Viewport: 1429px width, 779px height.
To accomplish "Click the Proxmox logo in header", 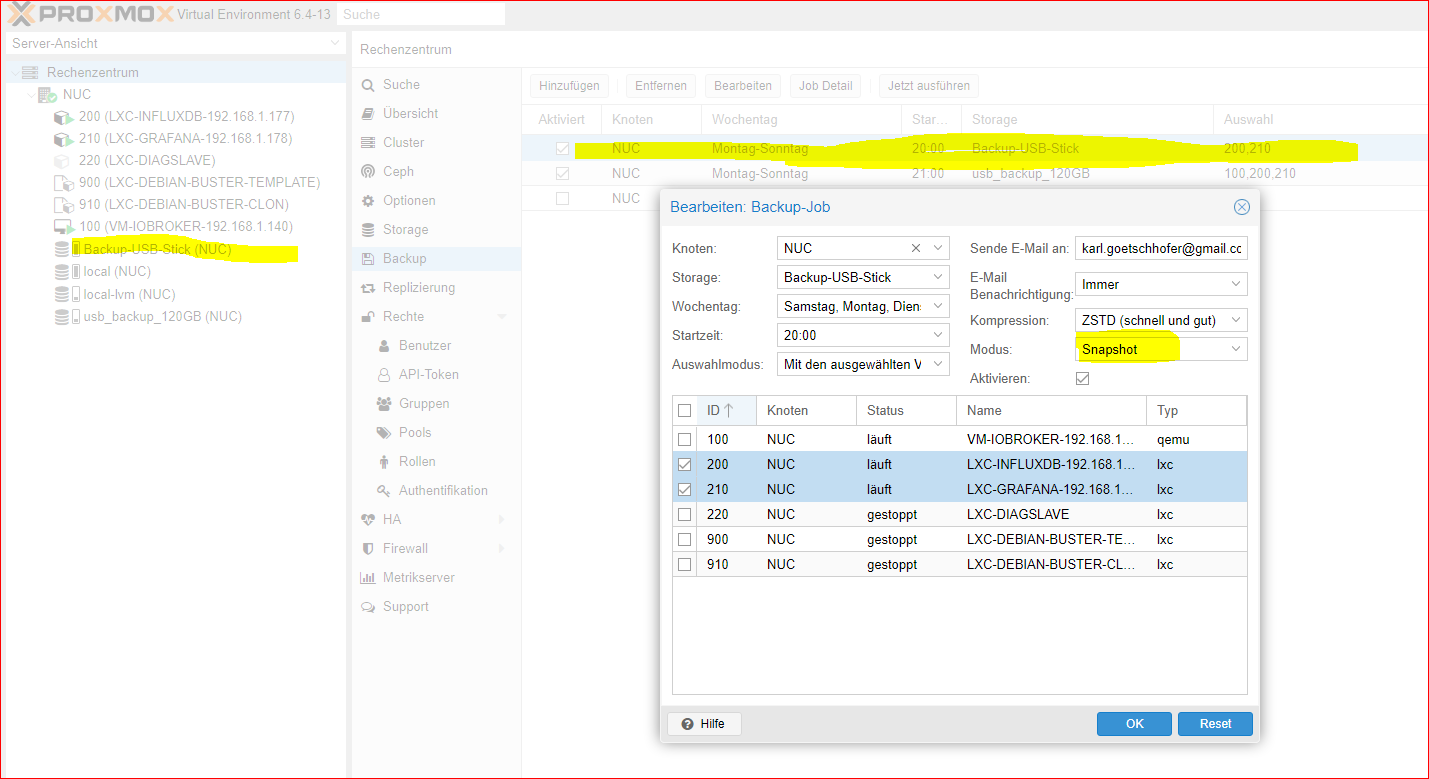I will (x=90, y=15).
